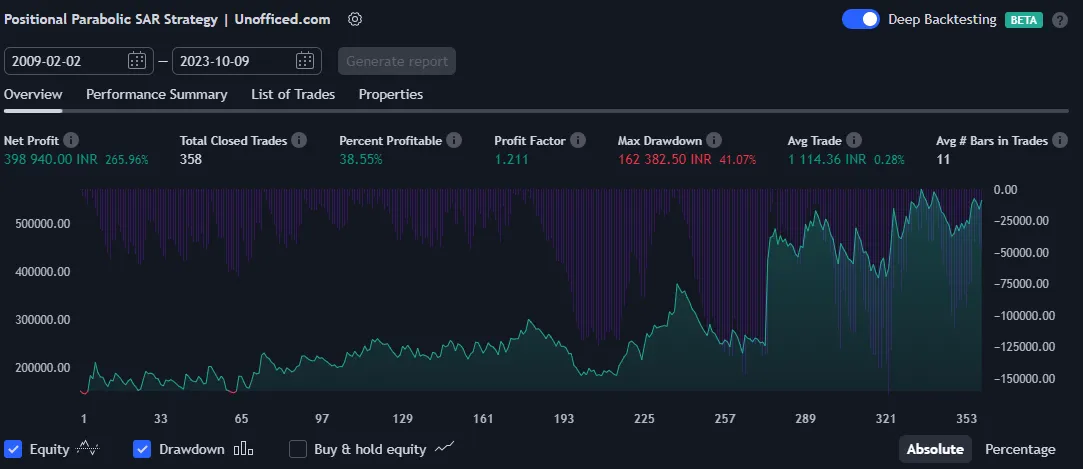This screenshot has height=469, width=1083.
Task: Open strategy settings gear icon
Action: [355, 19]
